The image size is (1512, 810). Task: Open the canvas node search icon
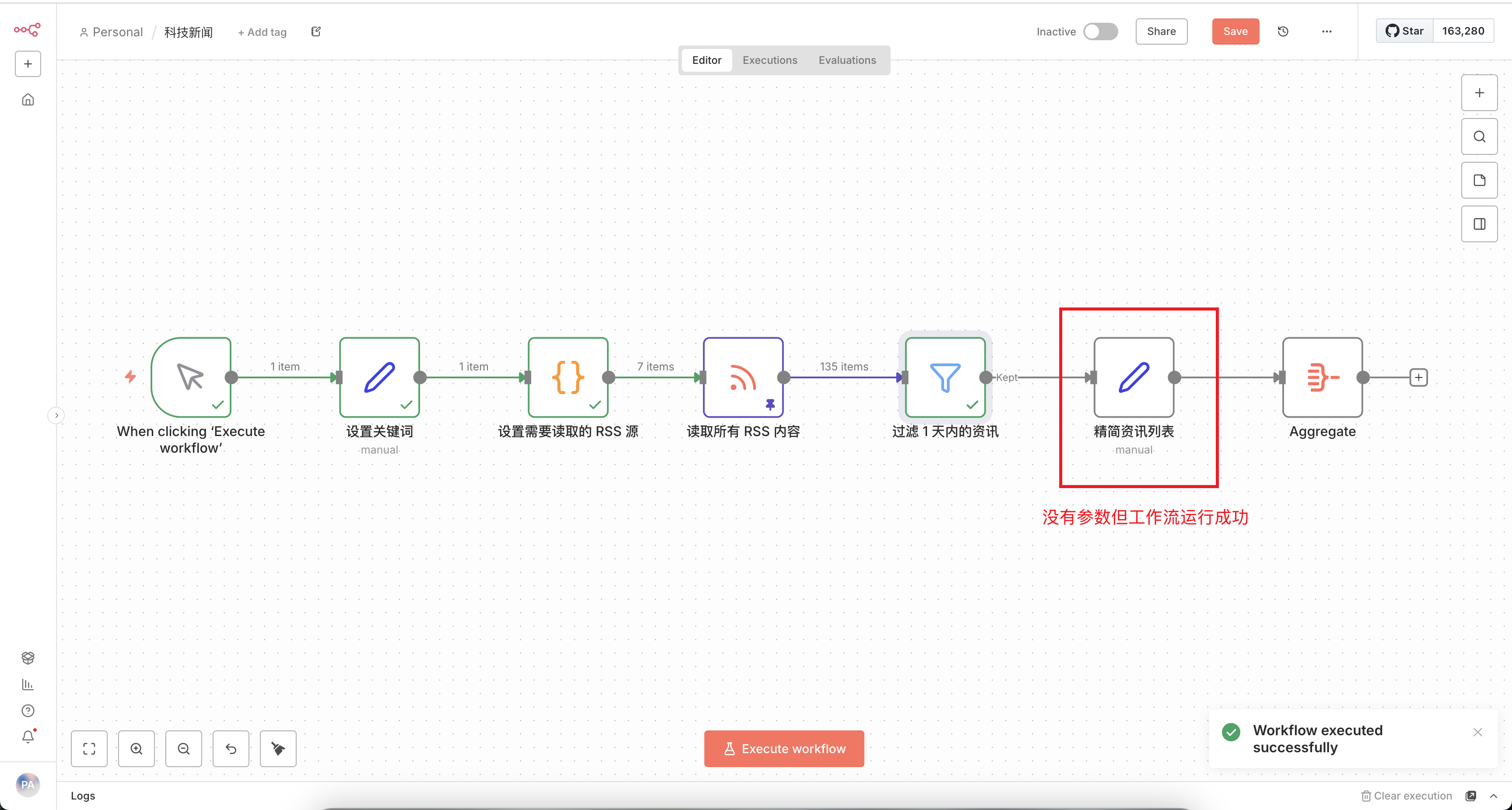pyautogui.click(x=1479, y=137)
